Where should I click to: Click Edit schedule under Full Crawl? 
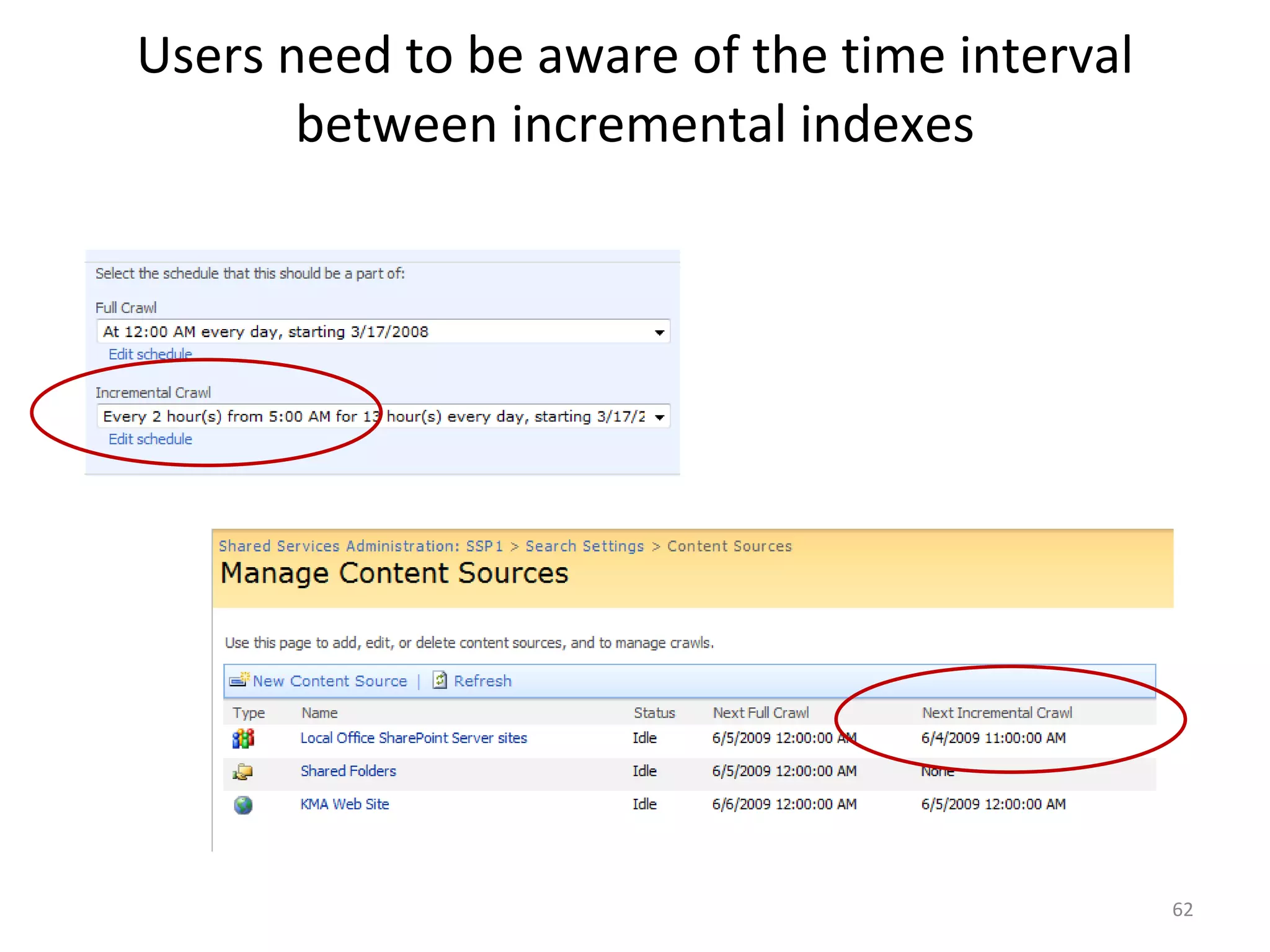click(150, 354)
